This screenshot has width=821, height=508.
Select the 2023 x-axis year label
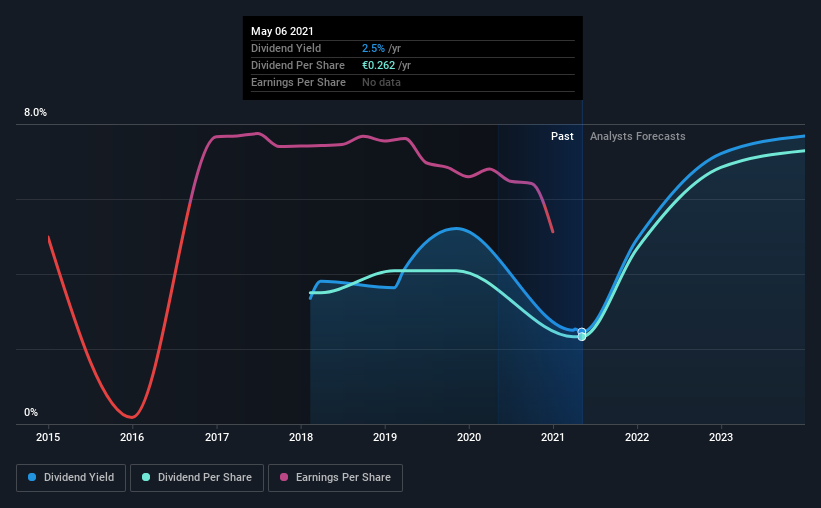pyautogui.click(x=721, y=437)
